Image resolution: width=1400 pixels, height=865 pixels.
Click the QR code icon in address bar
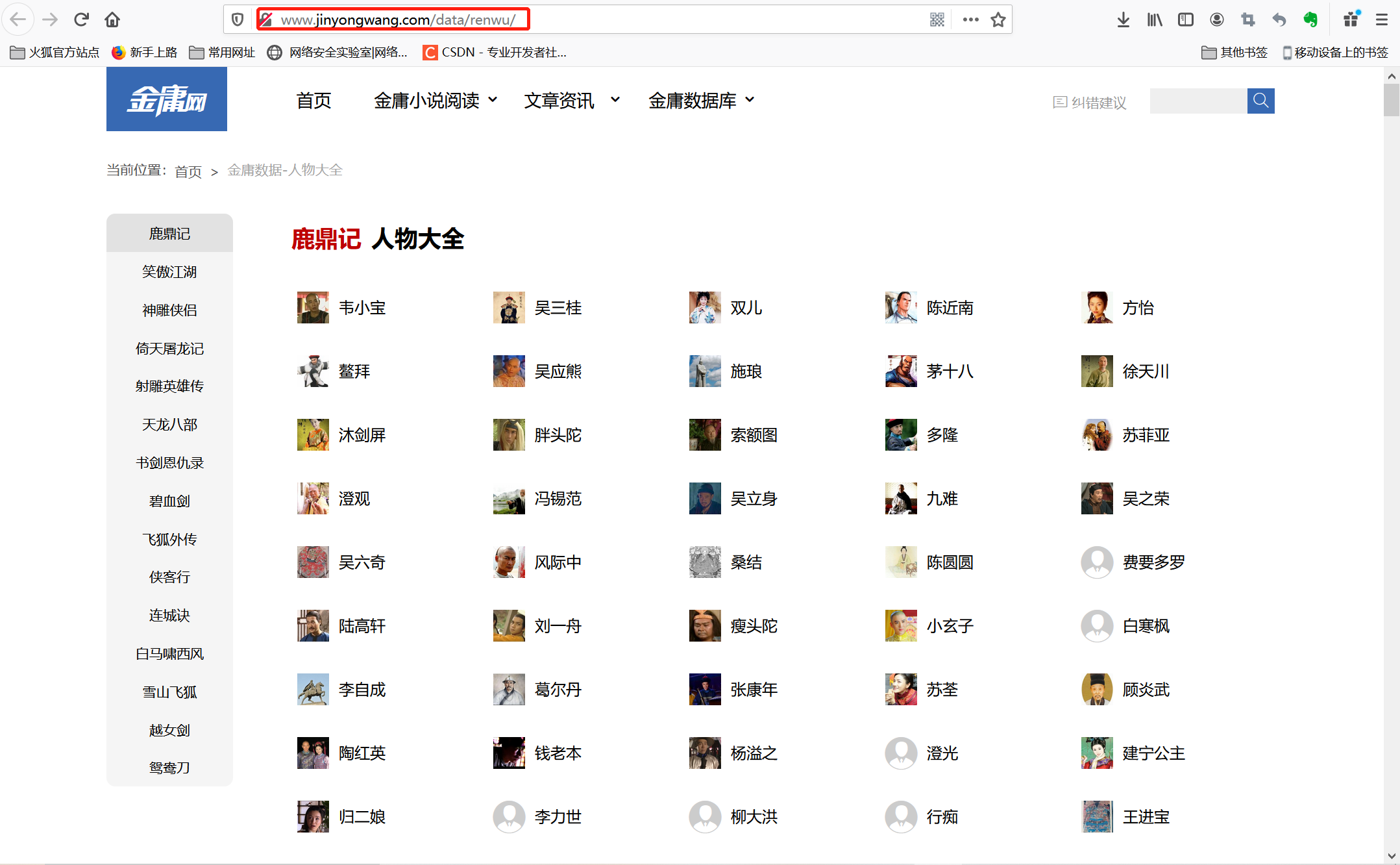click(x=937, y=19)
